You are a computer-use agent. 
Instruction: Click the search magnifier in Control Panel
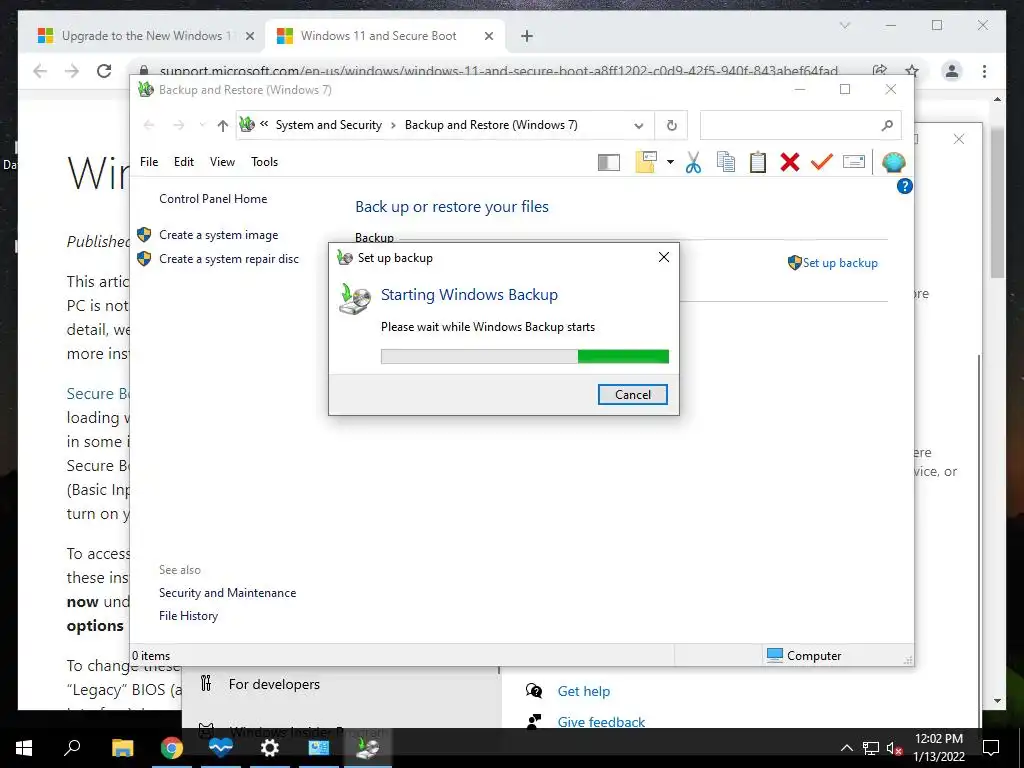887,125
